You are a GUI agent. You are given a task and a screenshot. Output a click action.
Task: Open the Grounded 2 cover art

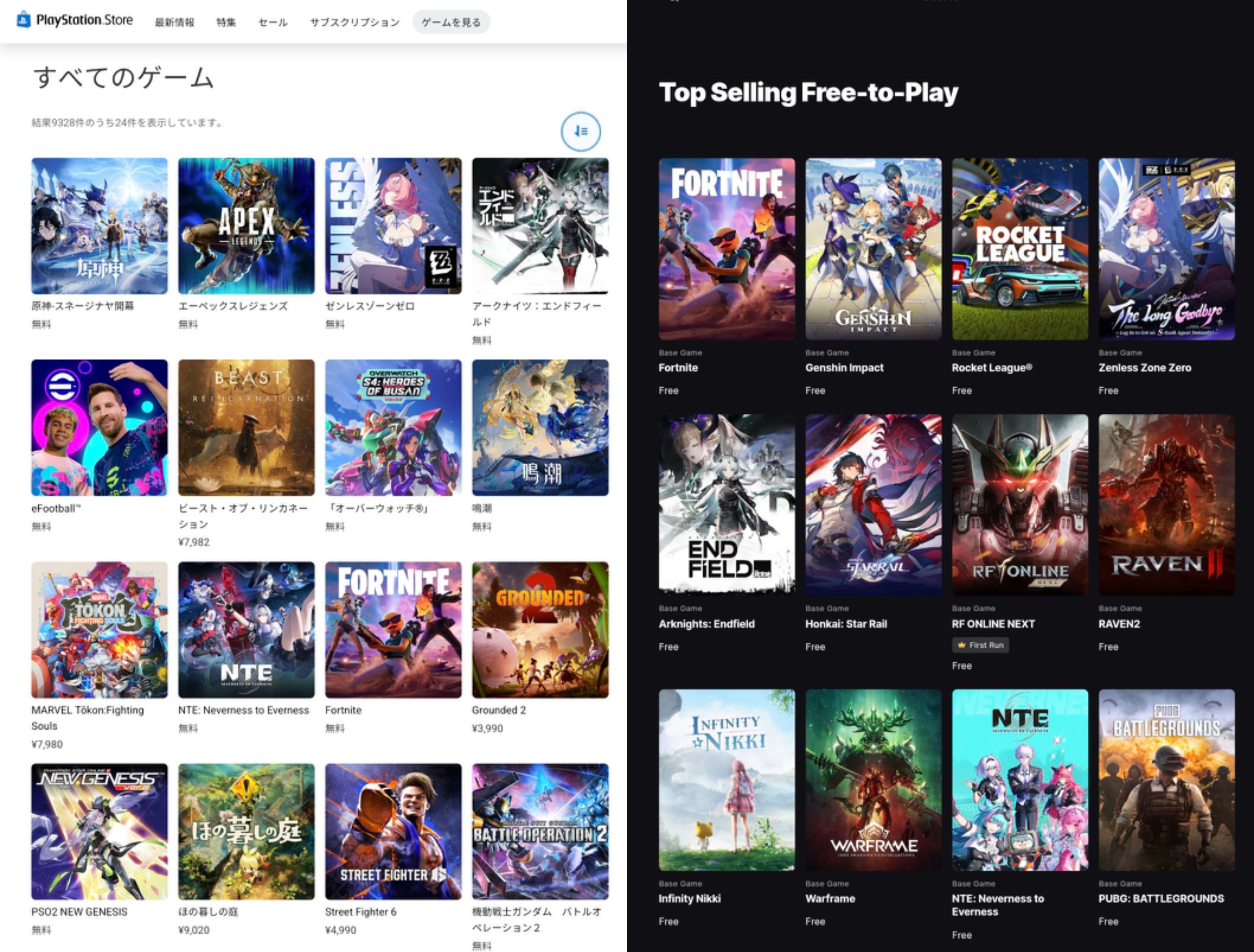coord(540,629)
